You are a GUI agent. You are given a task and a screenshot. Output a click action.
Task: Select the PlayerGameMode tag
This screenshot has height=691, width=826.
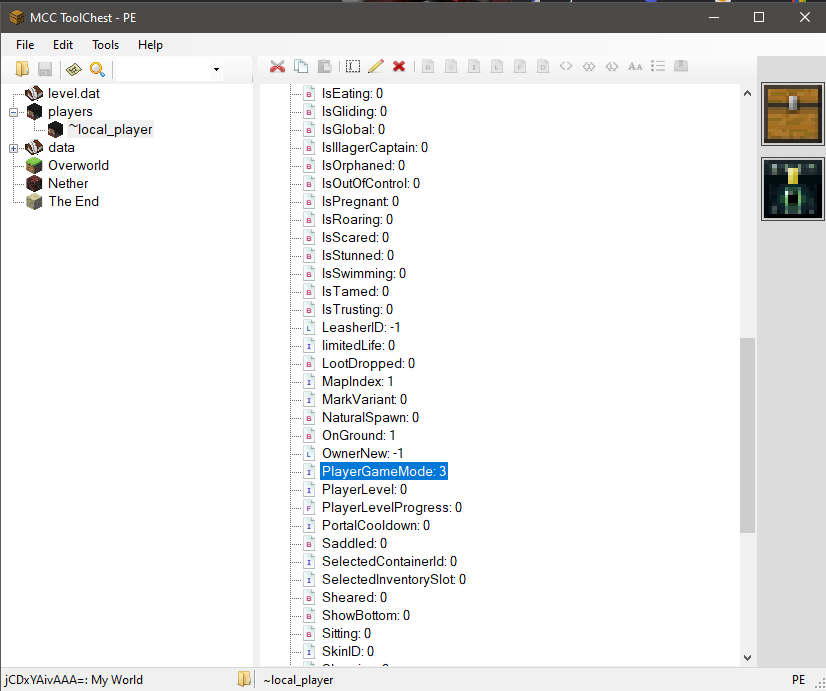click(384, 471)
